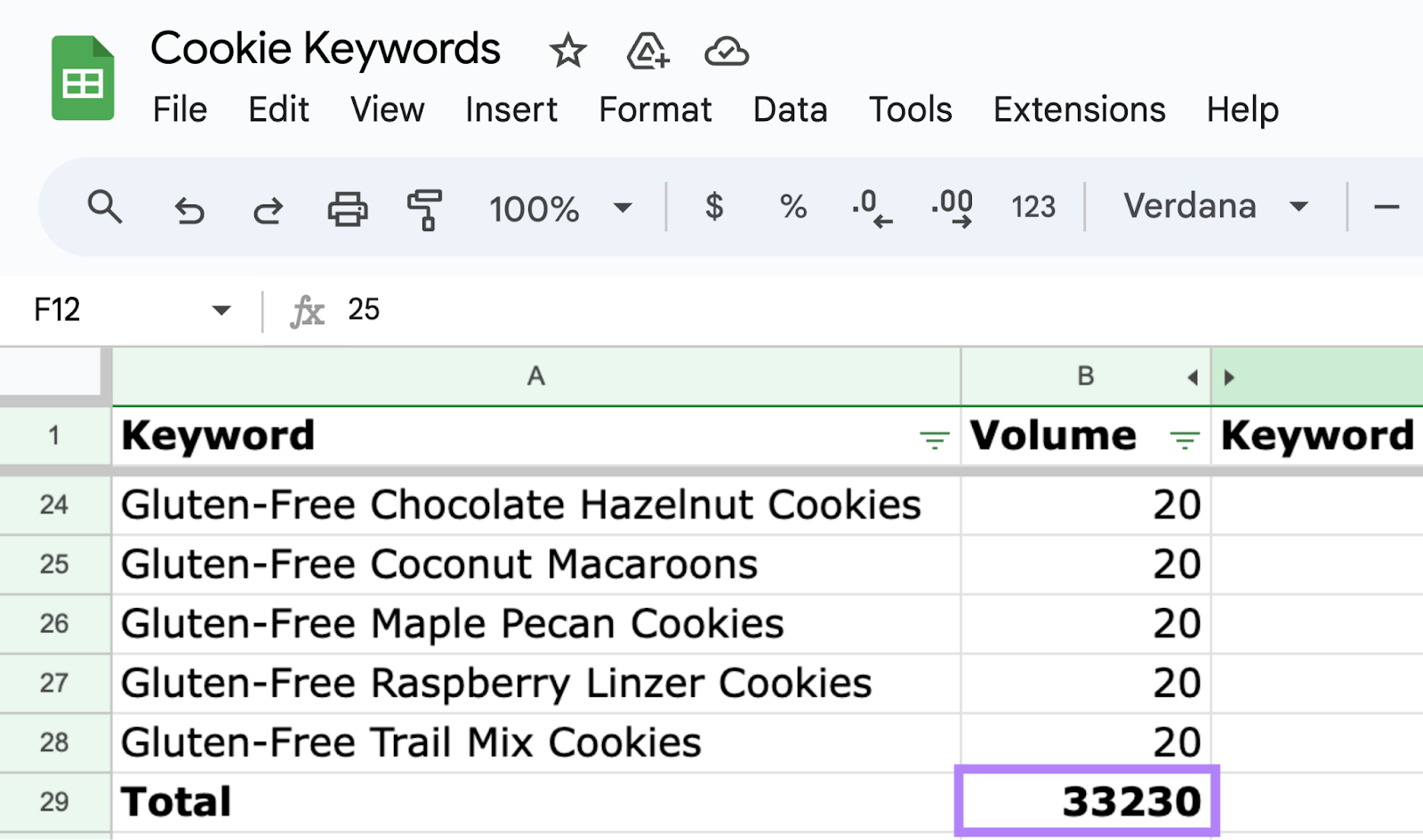Image resolution: width=1423 pixels, height=840 pixels.
Task: Decrease decimal places
Action: [868, 208]
